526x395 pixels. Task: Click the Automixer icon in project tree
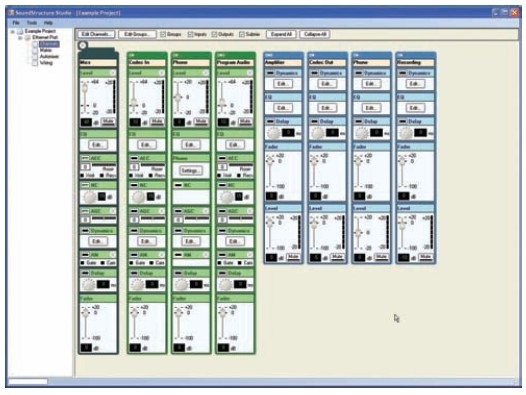coord(35,57)
